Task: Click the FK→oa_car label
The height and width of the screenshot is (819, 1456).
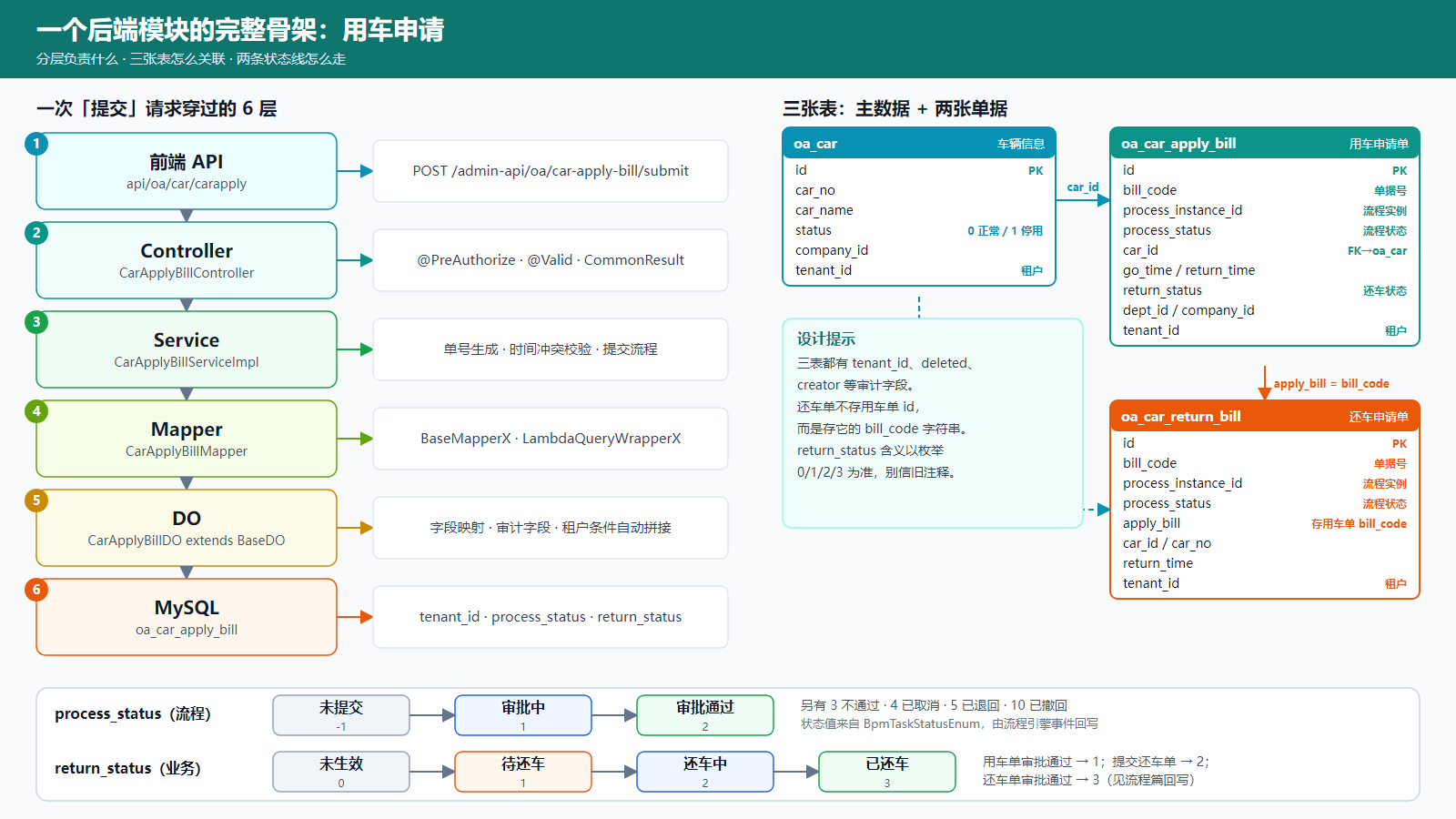Action: tap(1377, 251)
